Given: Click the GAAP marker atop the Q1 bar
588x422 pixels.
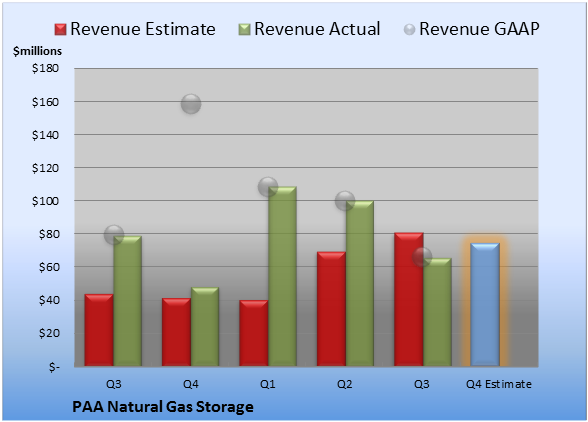Looking at the screenshot, I should (x=268, y=187).
